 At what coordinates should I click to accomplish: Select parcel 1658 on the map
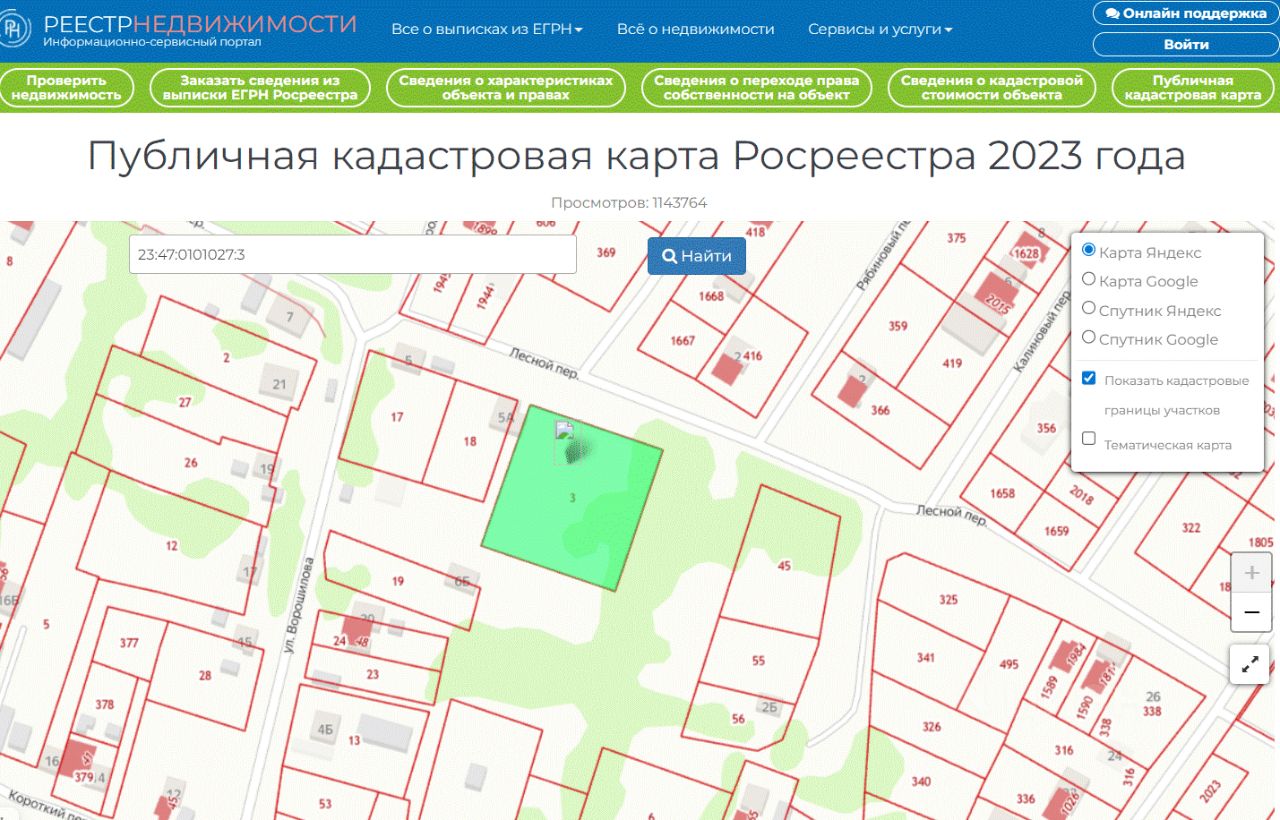click(1002, 493)
